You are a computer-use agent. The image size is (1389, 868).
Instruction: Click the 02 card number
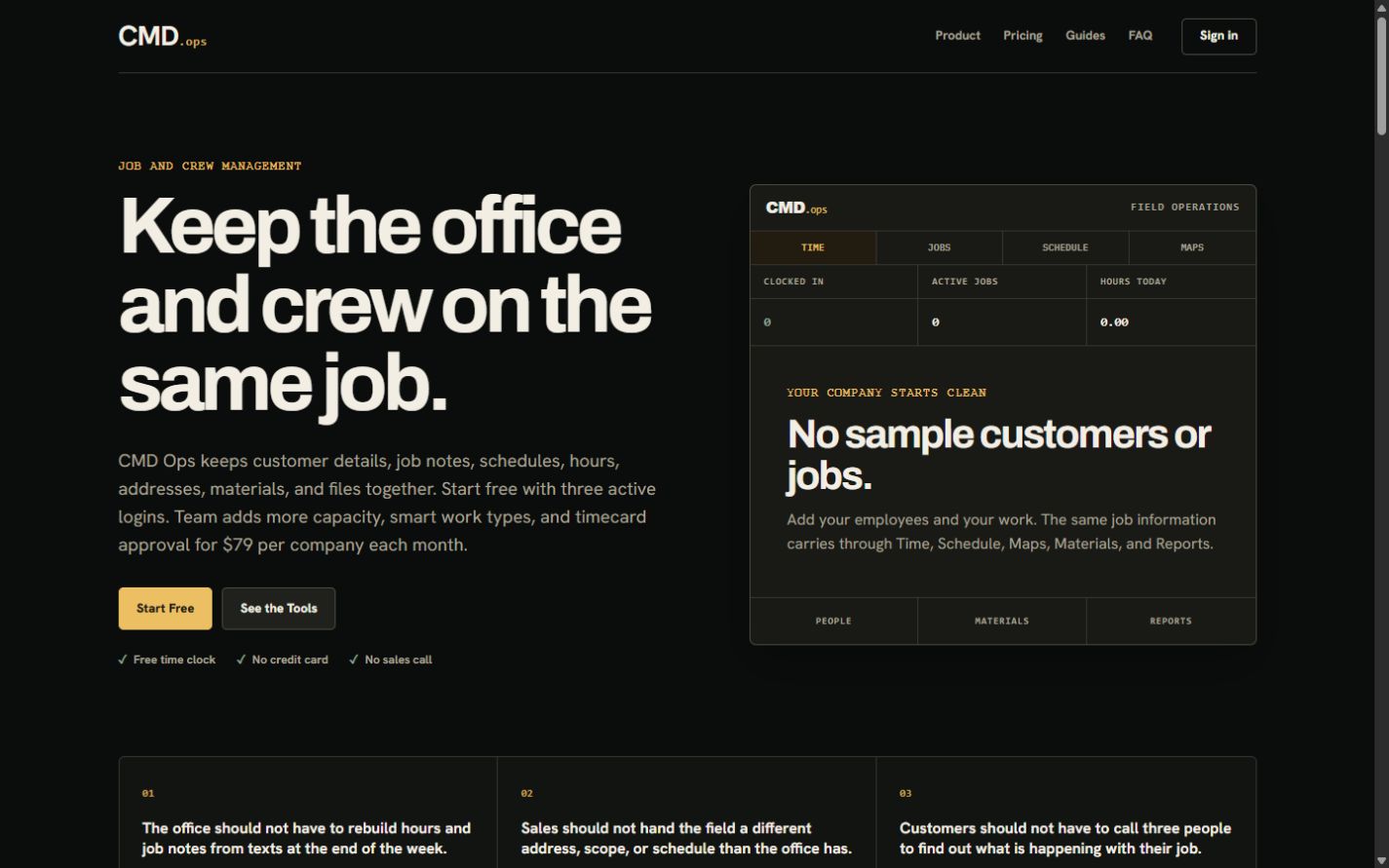pyautogui.click(x=526, y=793)
